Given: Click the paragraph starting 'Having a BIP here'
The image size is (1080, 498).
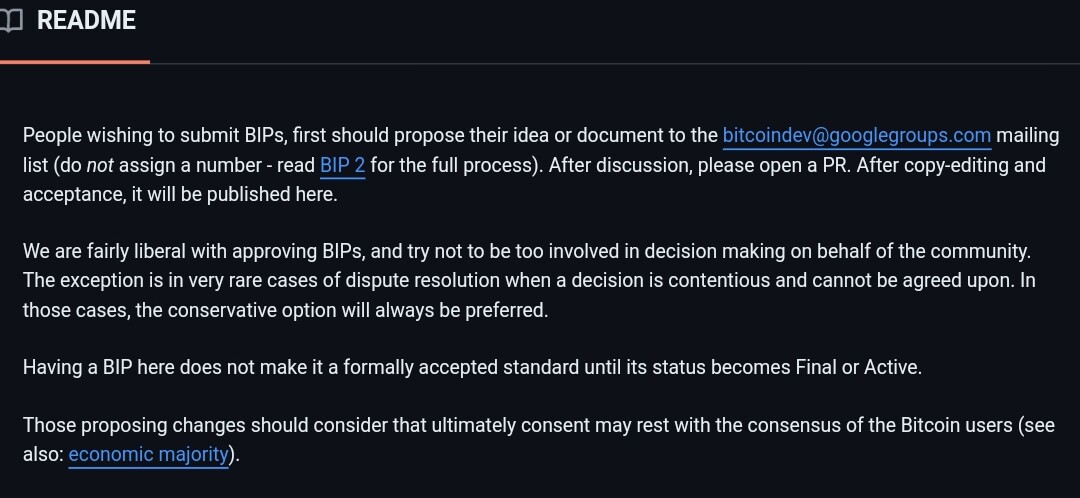Looking at the screenshot, I should click(472, 368).
